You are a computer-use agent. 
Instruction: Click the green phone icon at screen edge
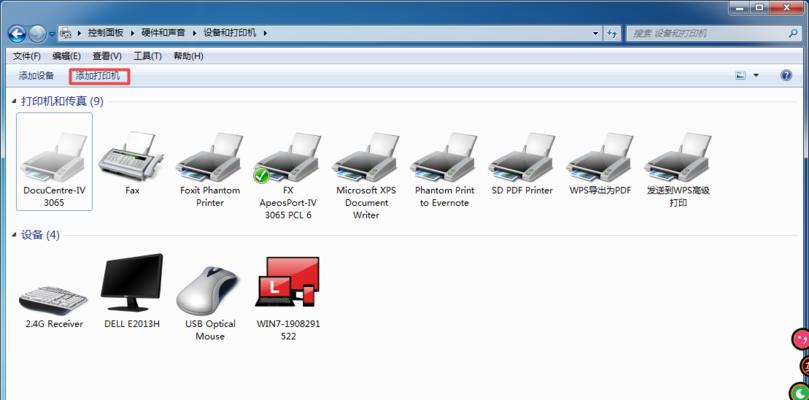point(800,392)
